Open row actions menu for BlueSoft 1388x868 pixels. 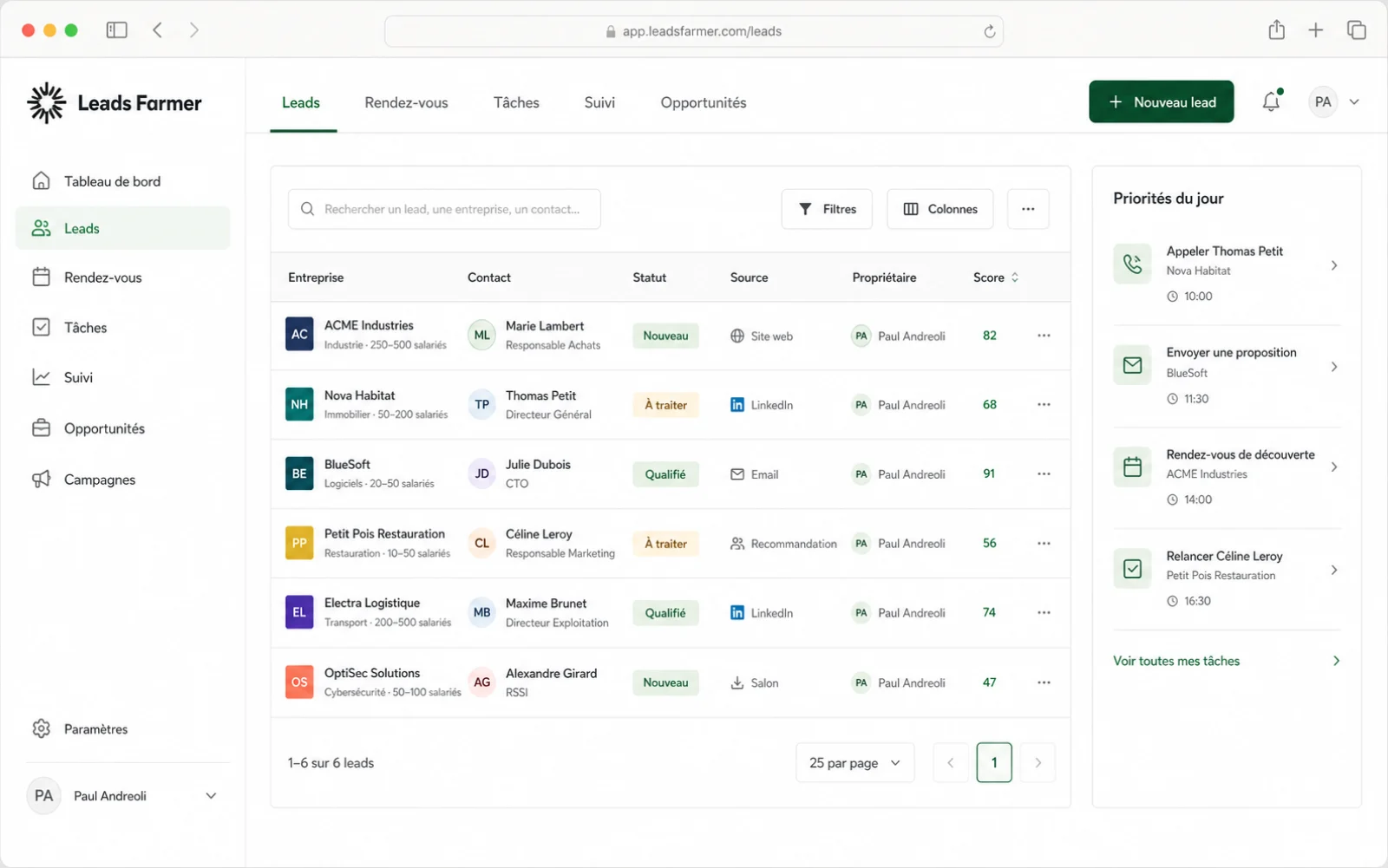coord(1044,474)
